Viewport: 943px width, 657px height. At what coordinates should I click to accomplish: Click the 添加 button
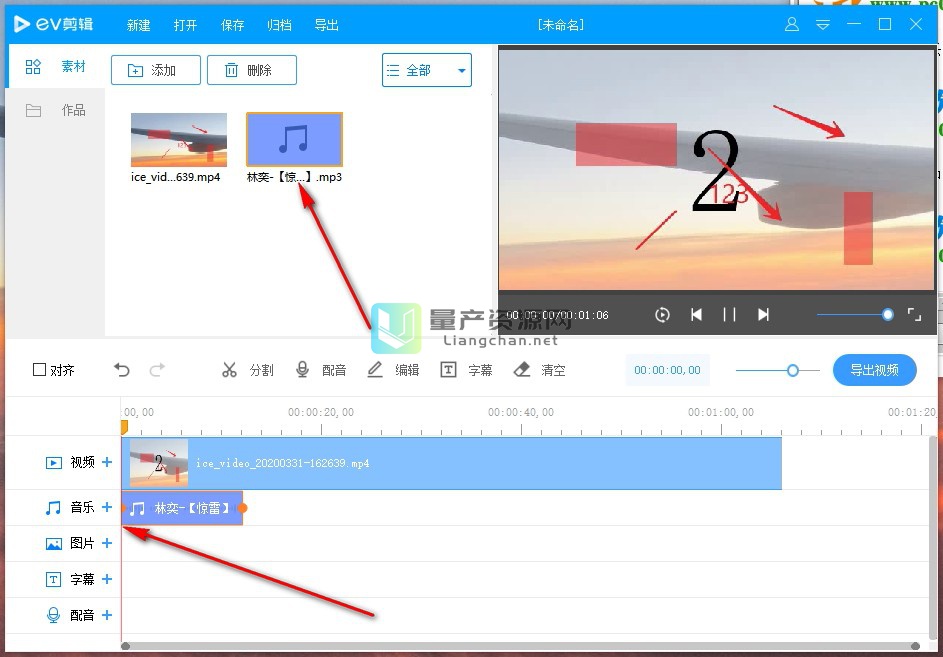coord(156,70)
